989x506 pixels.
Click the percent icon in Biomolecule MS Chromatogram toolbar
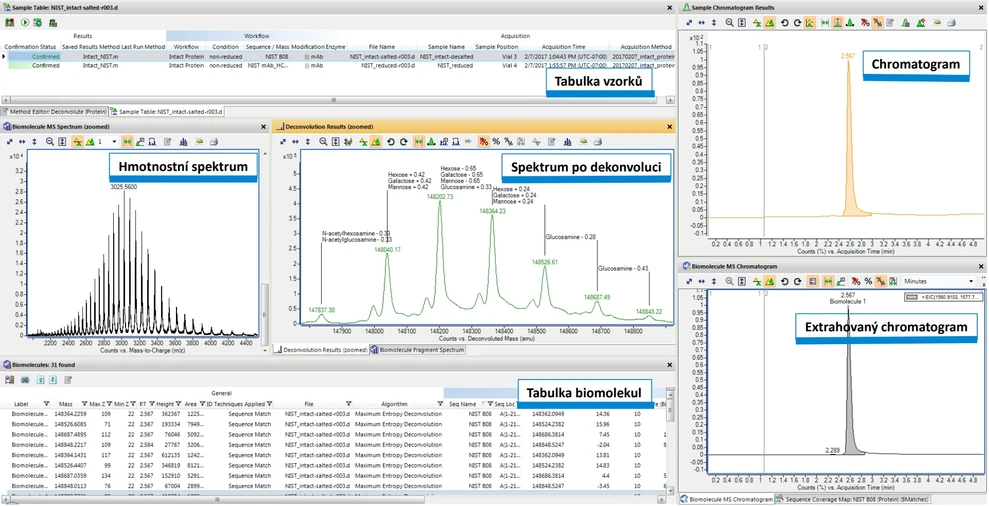coord(868,281)
